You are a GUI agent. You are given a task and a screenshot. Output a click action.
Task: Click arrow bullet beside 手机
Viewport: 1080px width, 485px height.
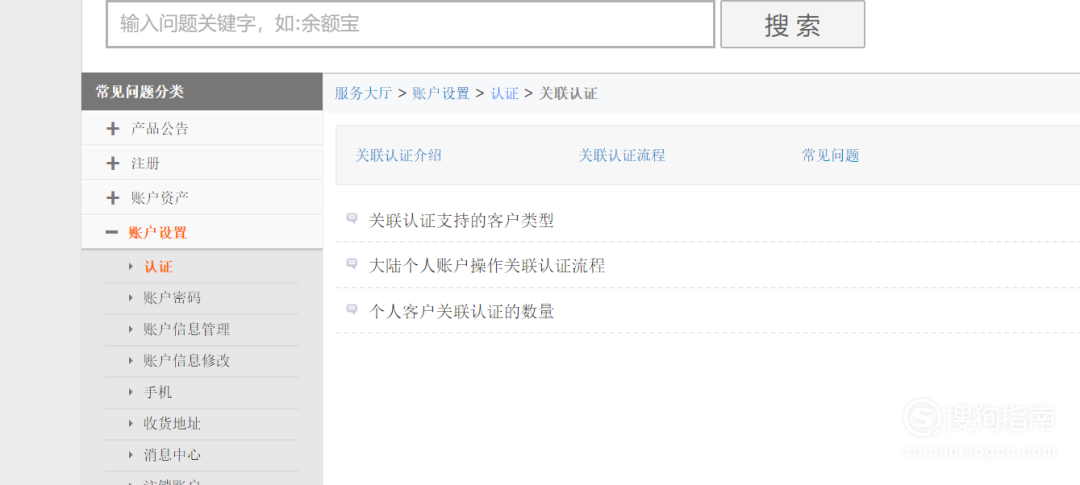[x=131, y=393]
